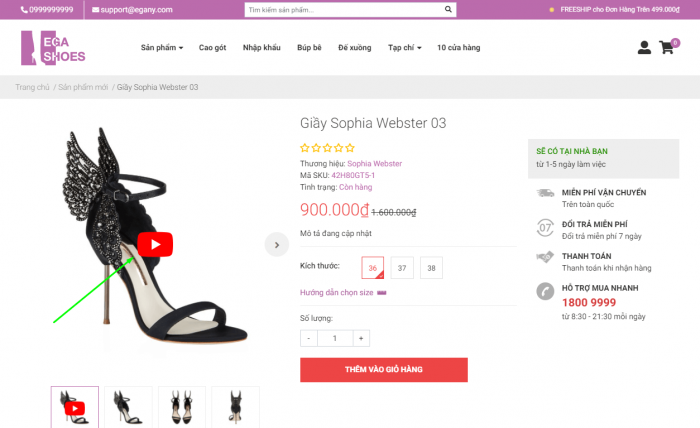
Task: Open the shopping cart icon
Action: 666,47
